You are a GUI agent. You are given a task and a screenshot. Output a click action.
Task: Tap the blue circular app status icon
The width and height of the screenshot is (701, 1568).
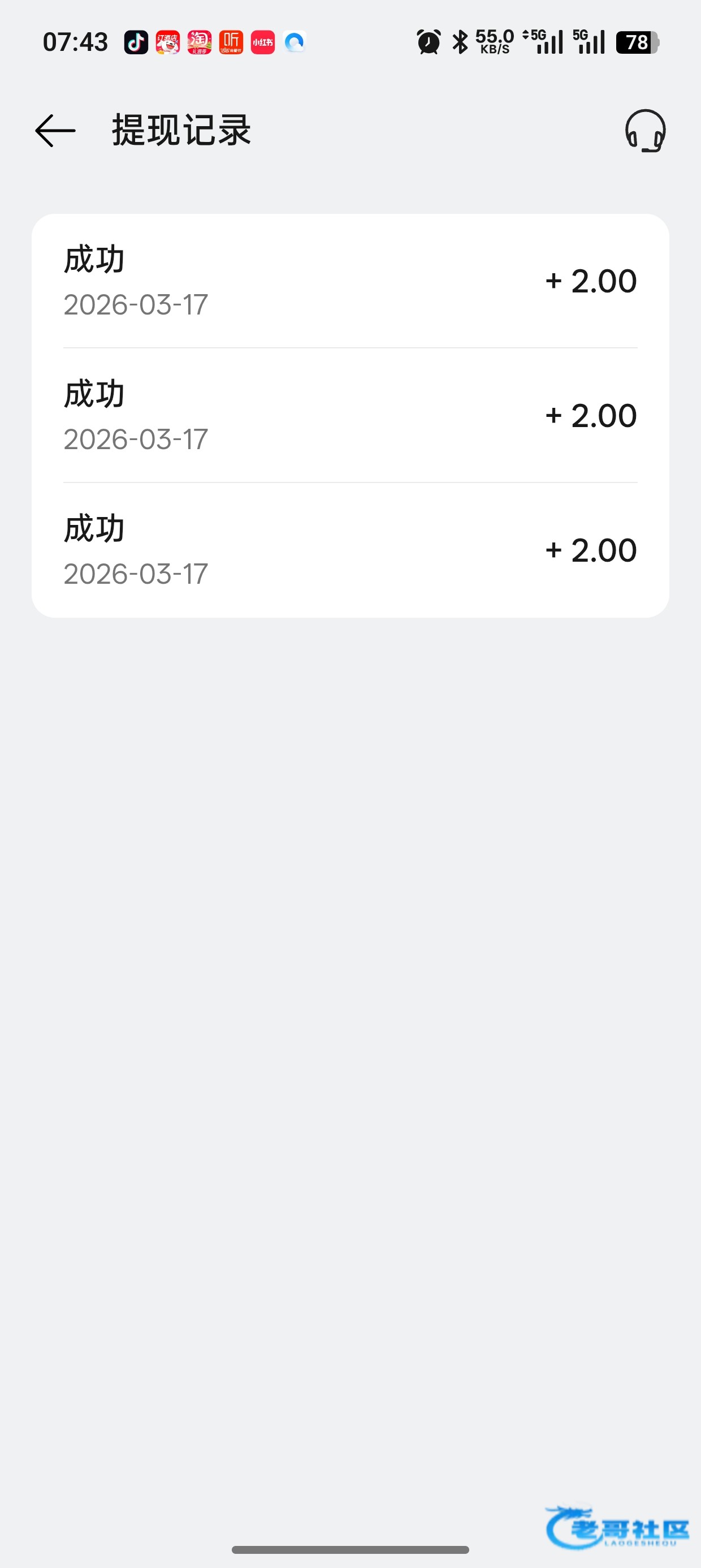pyautogui.click(x=295, y=42)
